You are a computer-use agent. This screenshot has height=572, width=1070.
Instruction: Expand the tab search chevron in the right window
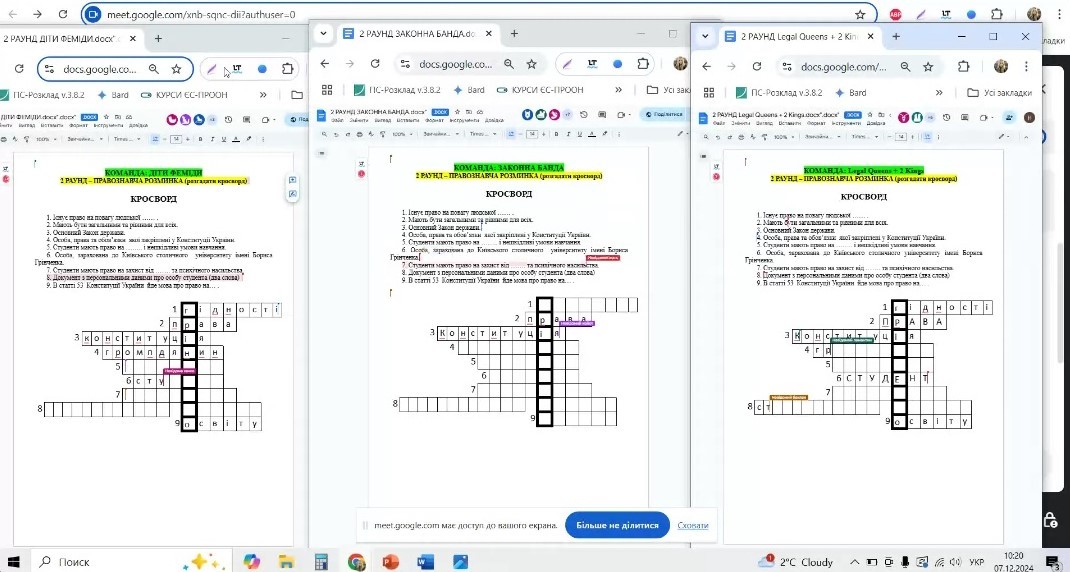click(x=706, y=36)
